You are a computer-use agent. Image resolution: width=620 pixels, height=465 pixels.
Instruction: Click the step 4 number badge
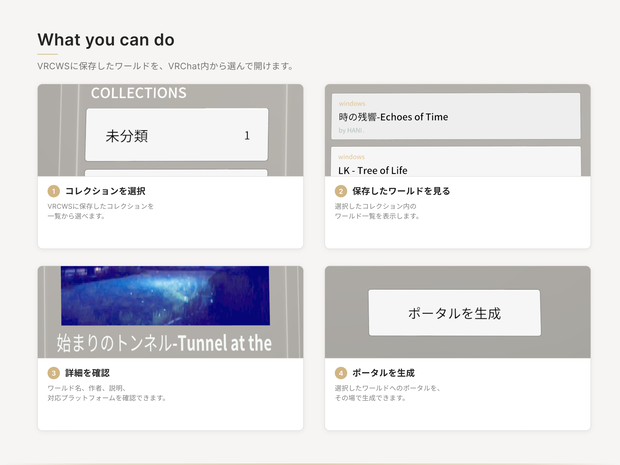tap(340, 373)
